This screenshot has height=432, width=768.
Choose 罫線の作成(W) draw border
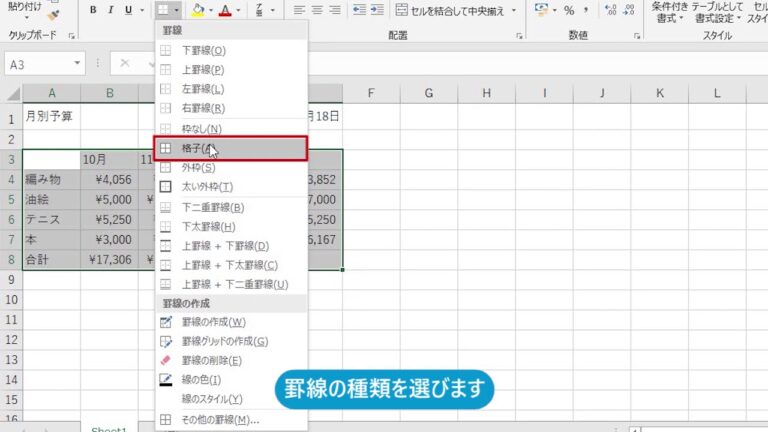pos(231,322)
